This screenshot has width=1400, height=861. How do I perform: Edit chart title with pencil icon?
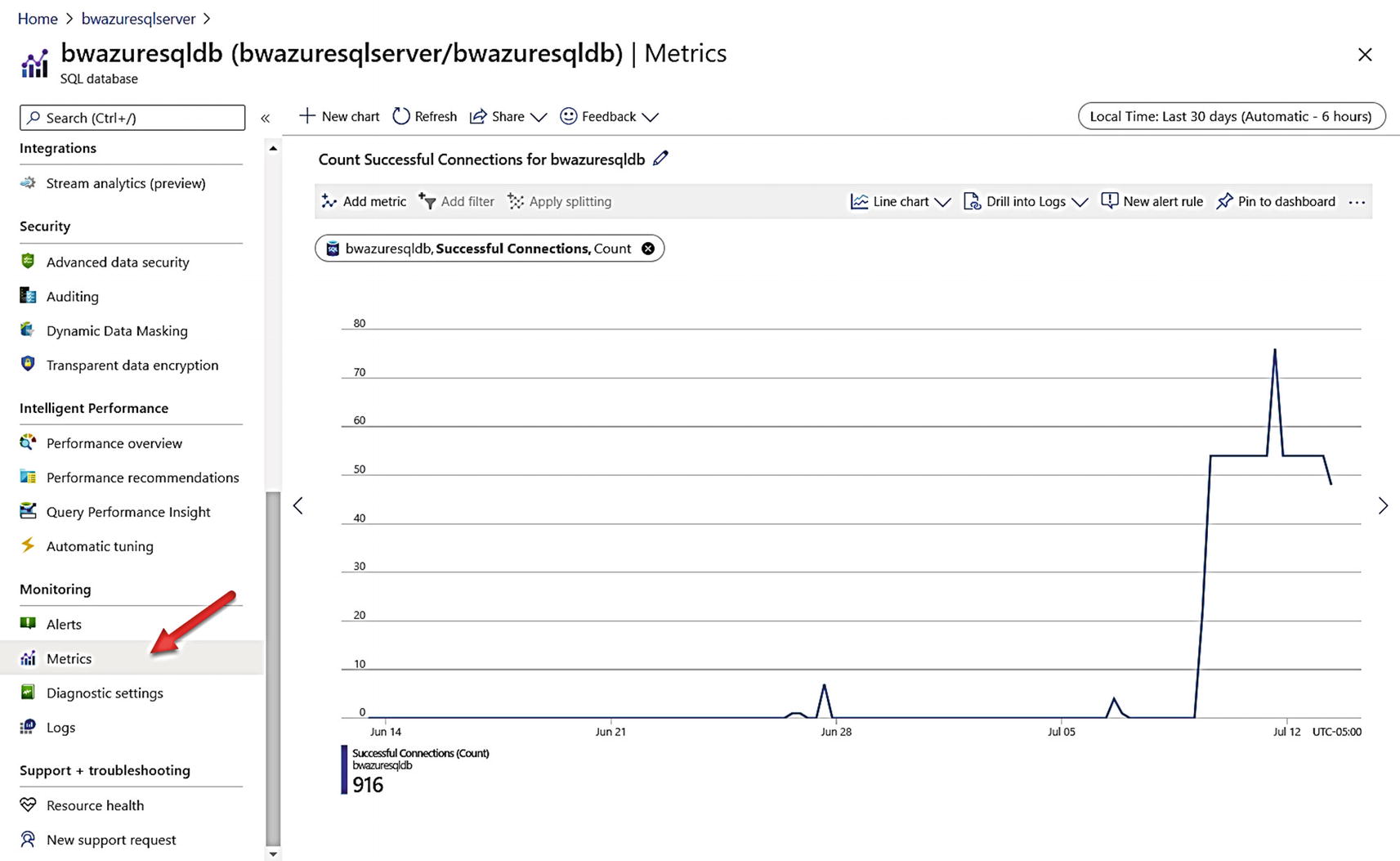(660, 159)
